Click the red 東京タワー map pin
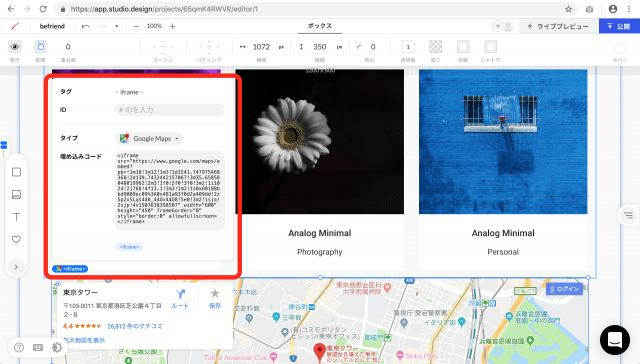Screen dimensions: 640x364 click(319, 352)
